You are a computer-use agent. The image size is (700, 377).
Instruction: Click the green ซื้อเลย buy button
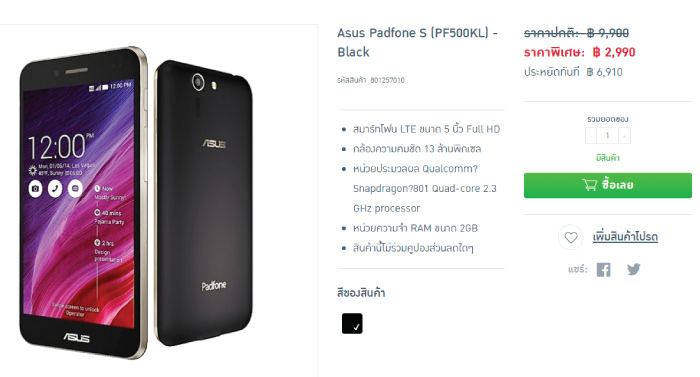point(608,185)
